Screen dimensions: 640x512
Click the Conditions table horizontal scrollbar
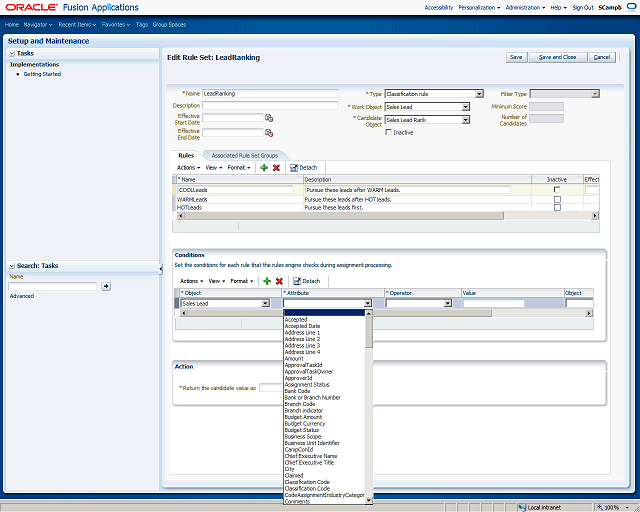pyautogui.click(x=339, y=313)
